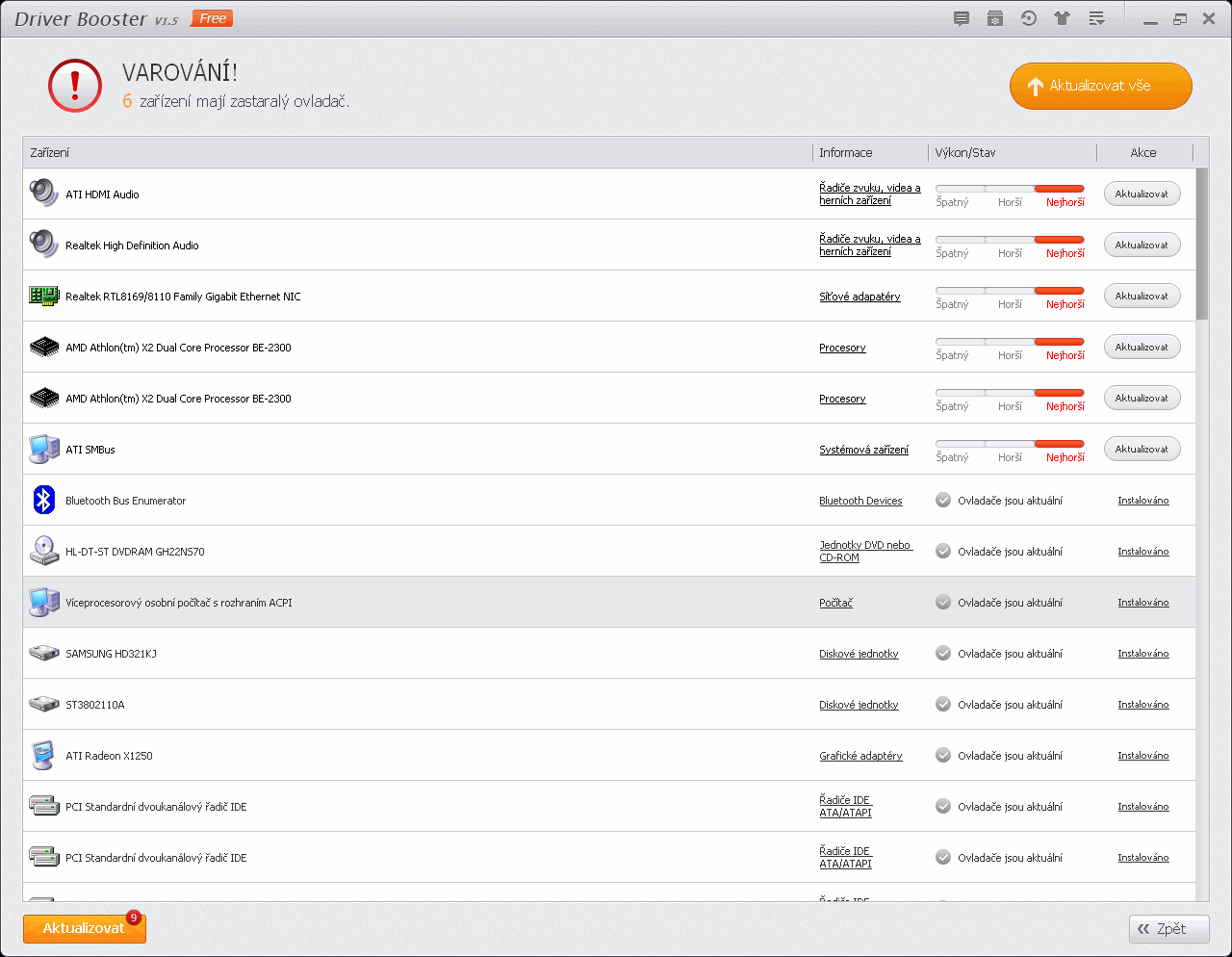Click the disk drive icon for ST3802110A
The image size is (1232, 957).
(x=44, y=704)
